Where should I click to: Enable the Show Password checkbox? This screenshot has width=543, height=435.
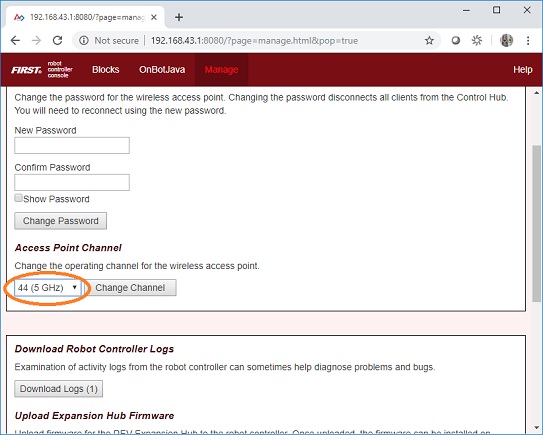point(18,198)
